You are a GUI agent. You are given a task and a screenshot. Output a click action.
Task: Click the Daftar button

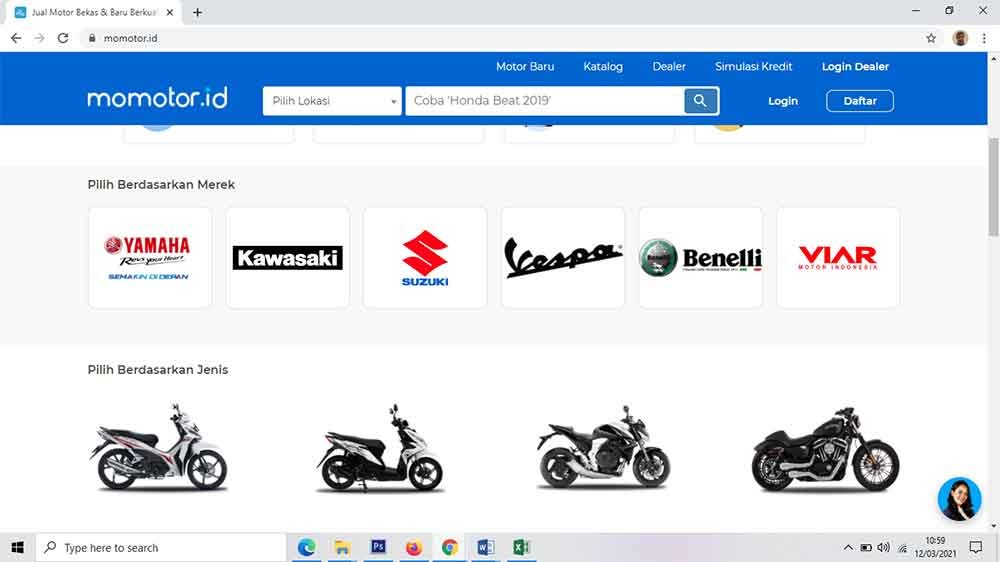point(860,101)
